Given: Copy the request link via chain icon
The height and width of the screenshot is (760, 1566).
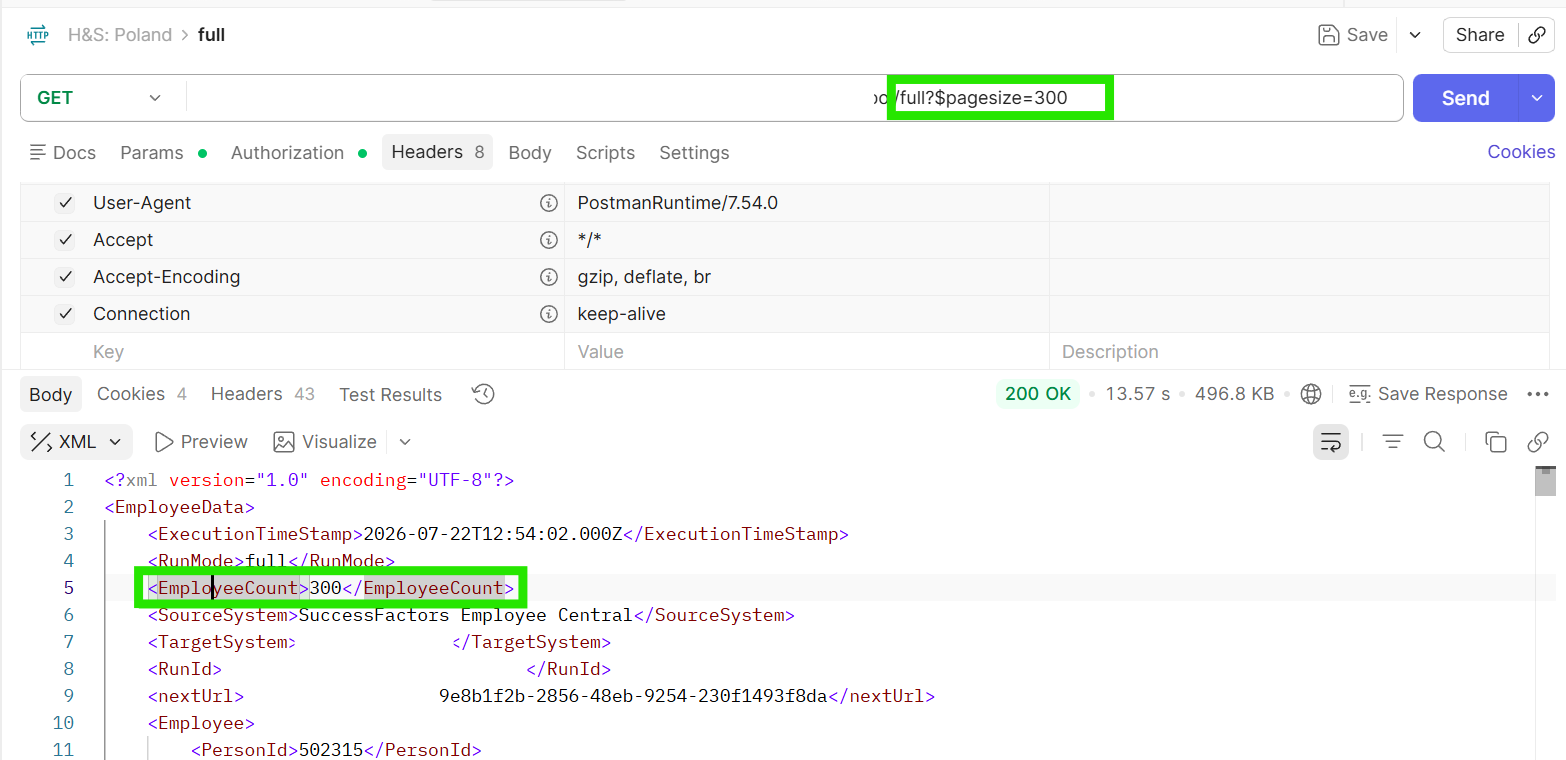Looking at the screenshot, I should click(1537, 35).
